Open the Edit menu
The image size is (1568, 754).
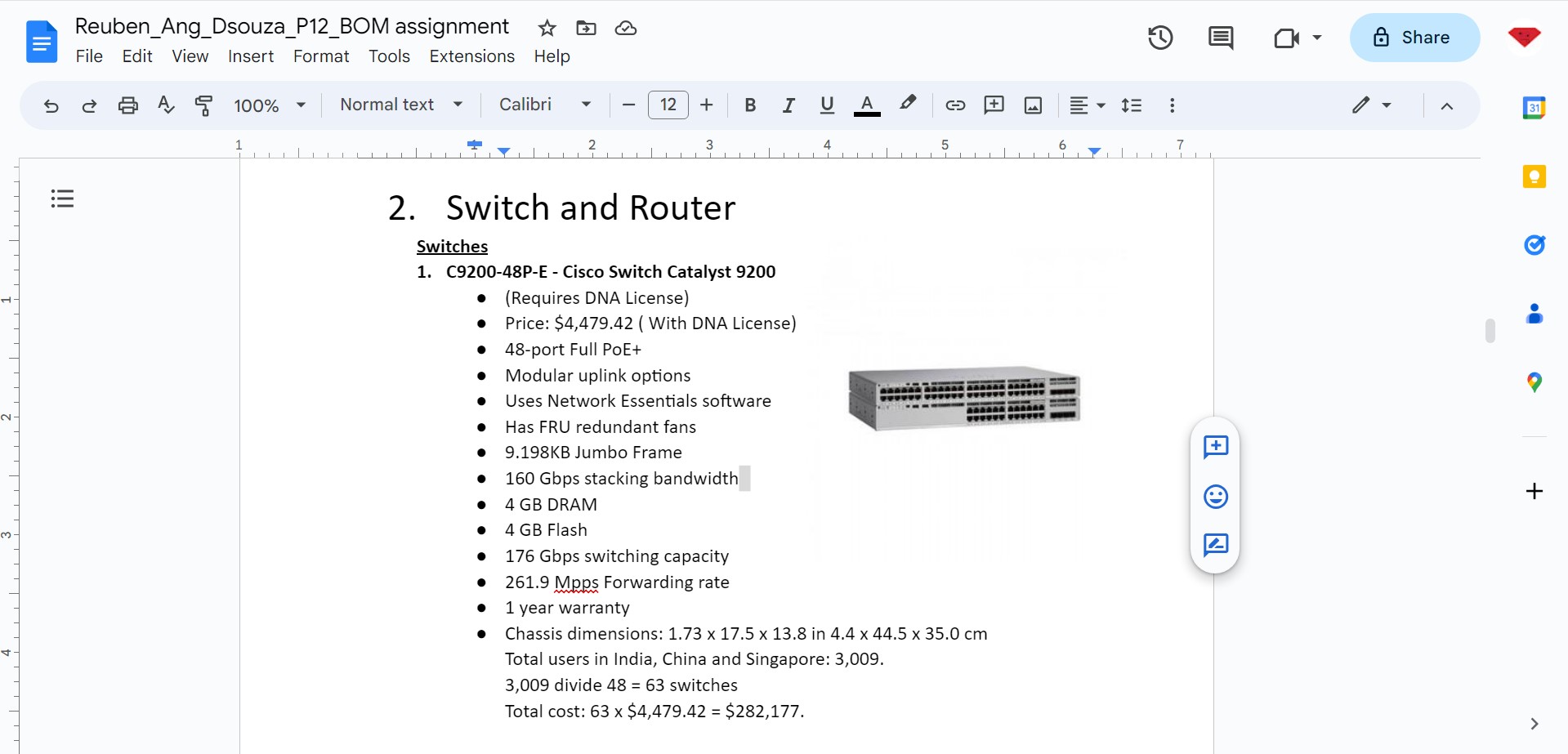137,56
